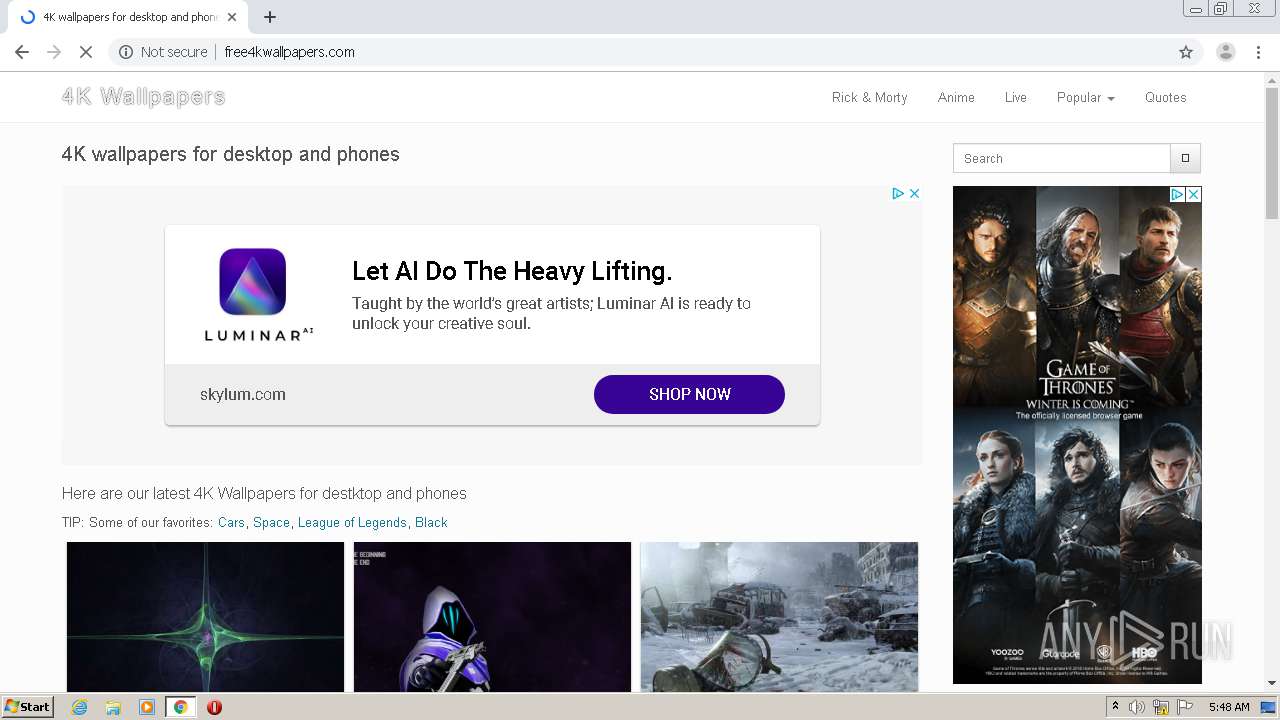This screenshot has height=720, width=1280.
Task: Click the Action Center flag tray icon
Action: point(1185,707)
